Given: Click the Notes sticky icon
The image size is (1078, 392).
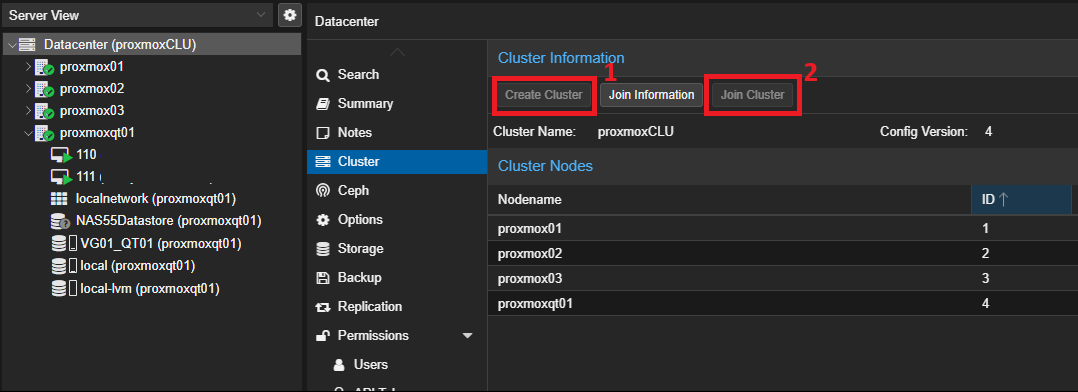Looking at the screenshot, I should pos(322,133).
